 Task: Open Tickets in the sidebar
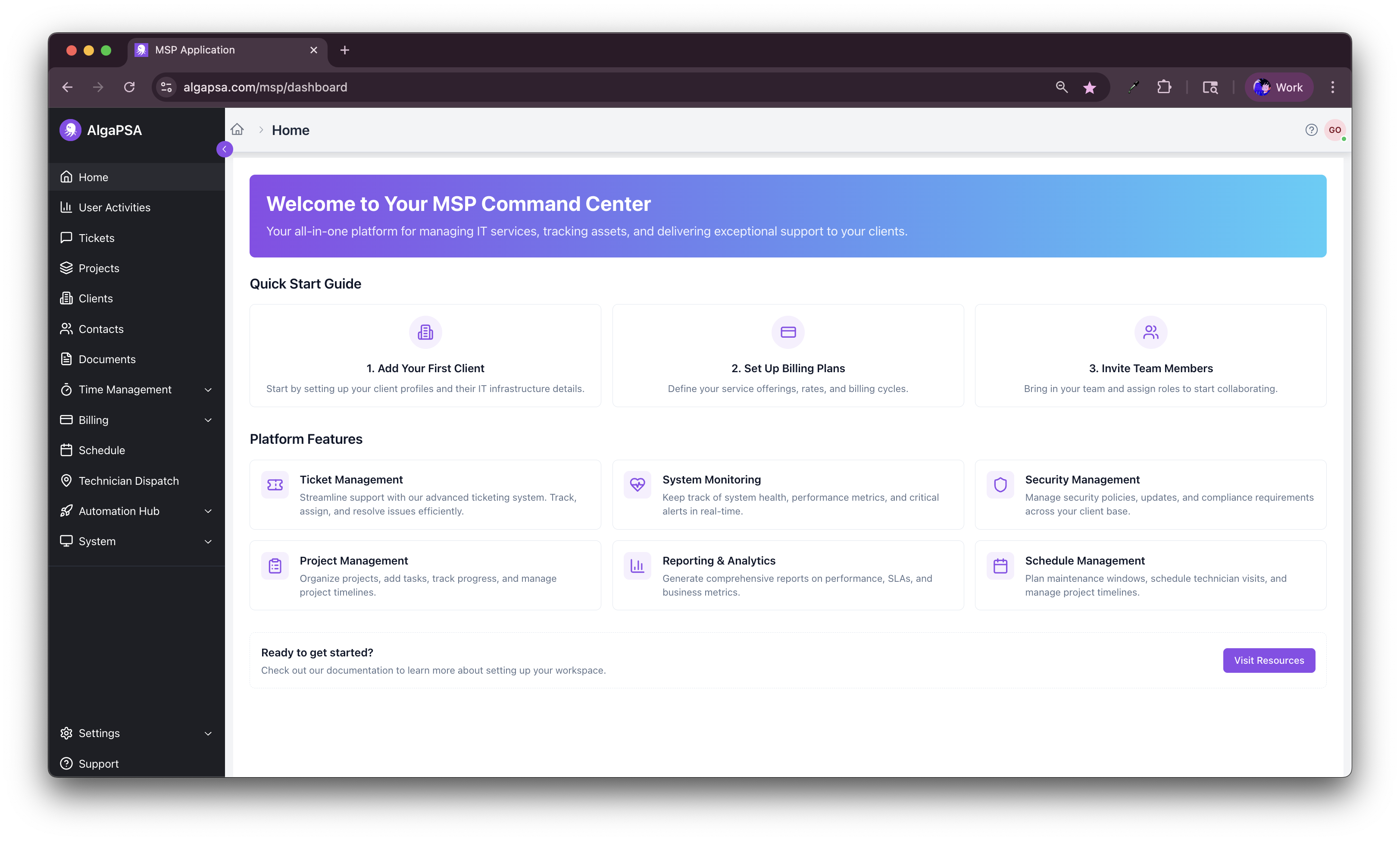pos(96,238)
